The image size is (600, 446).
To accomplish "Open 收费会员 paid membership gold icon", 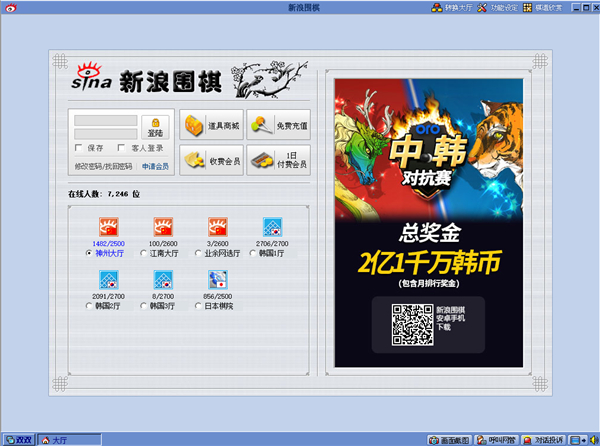I will 212,160.
